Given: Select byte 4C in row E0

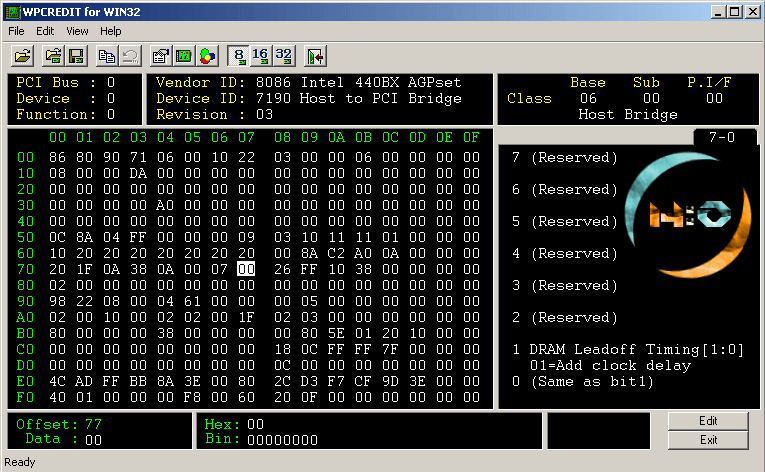Looking at the screenshot, I should click(57, 381).
